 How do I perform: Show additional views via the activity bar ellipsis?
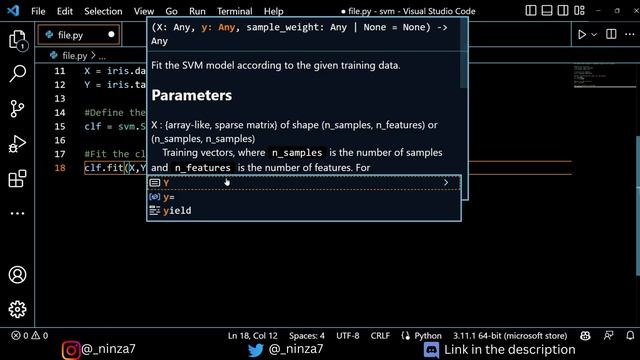pos(17,213)
